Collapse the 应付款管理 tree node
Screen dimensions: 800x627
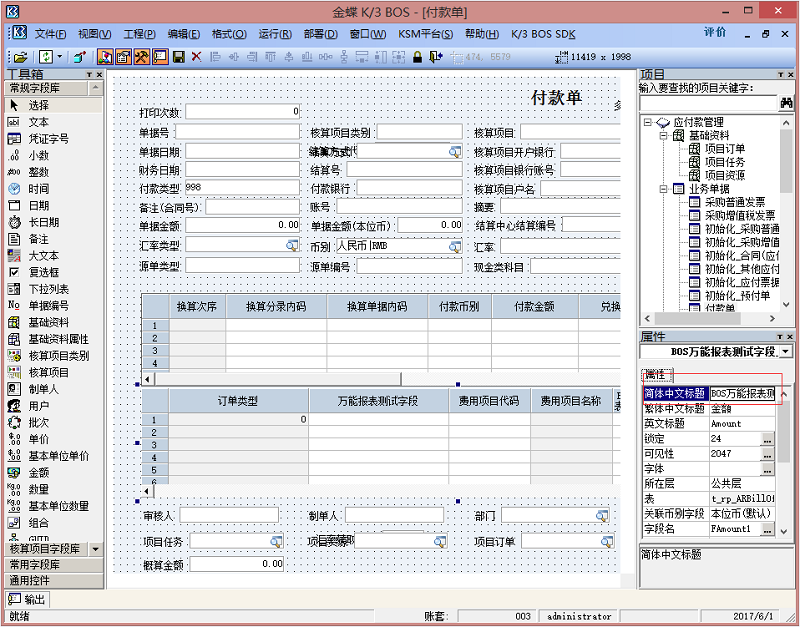pos(648,123)
